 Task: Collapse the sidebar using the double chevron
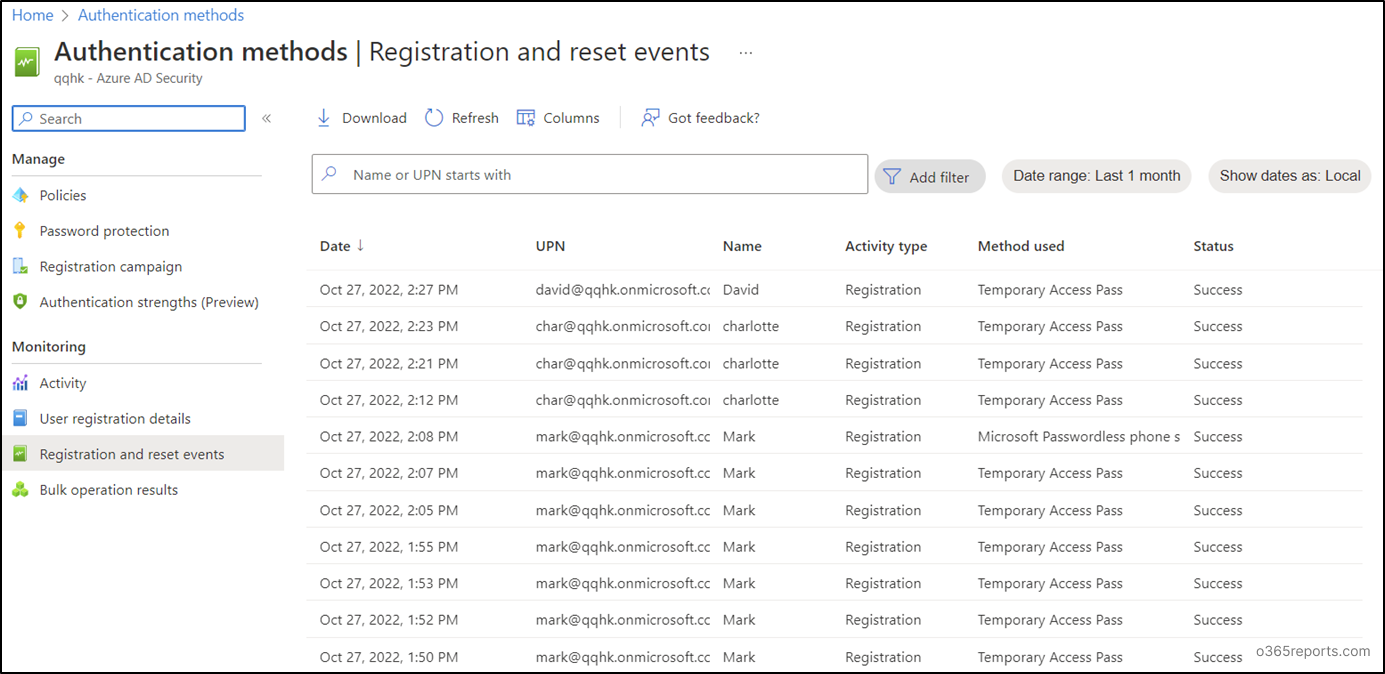click(x=267, y=117)
